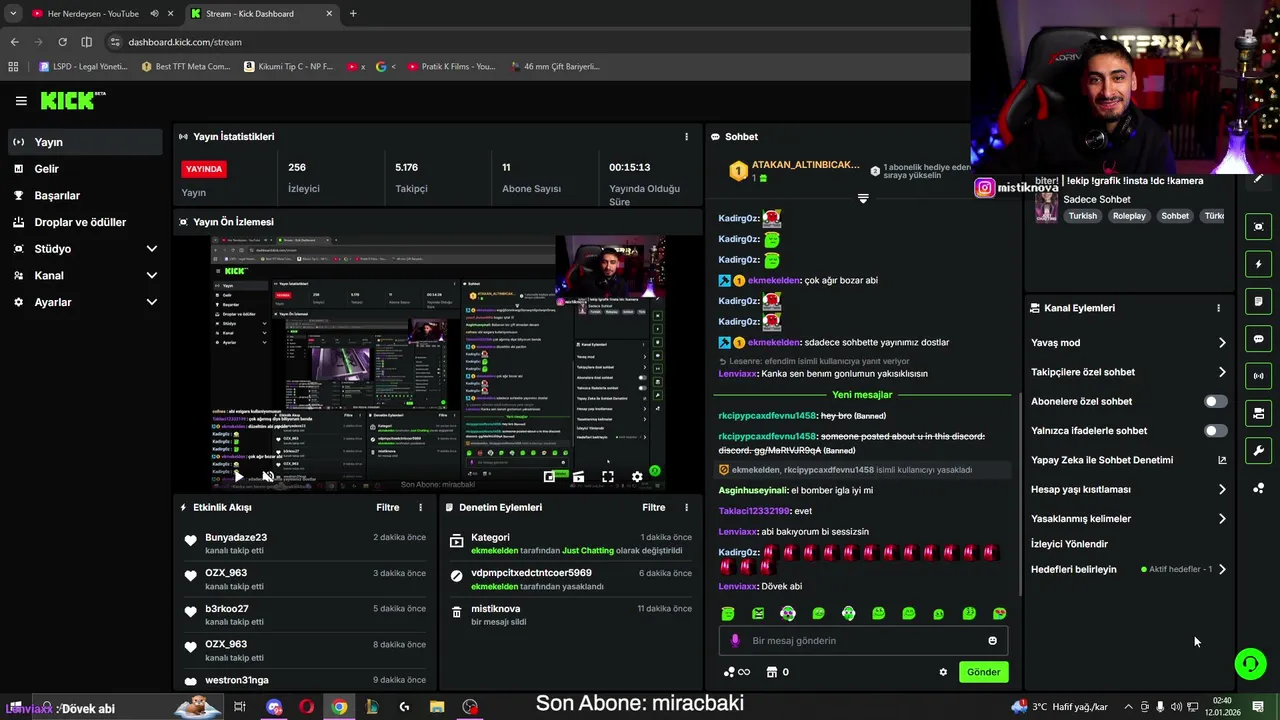Open Droplar ve ödüller page
Viewport: 1280px width, 720px height.
85,222
